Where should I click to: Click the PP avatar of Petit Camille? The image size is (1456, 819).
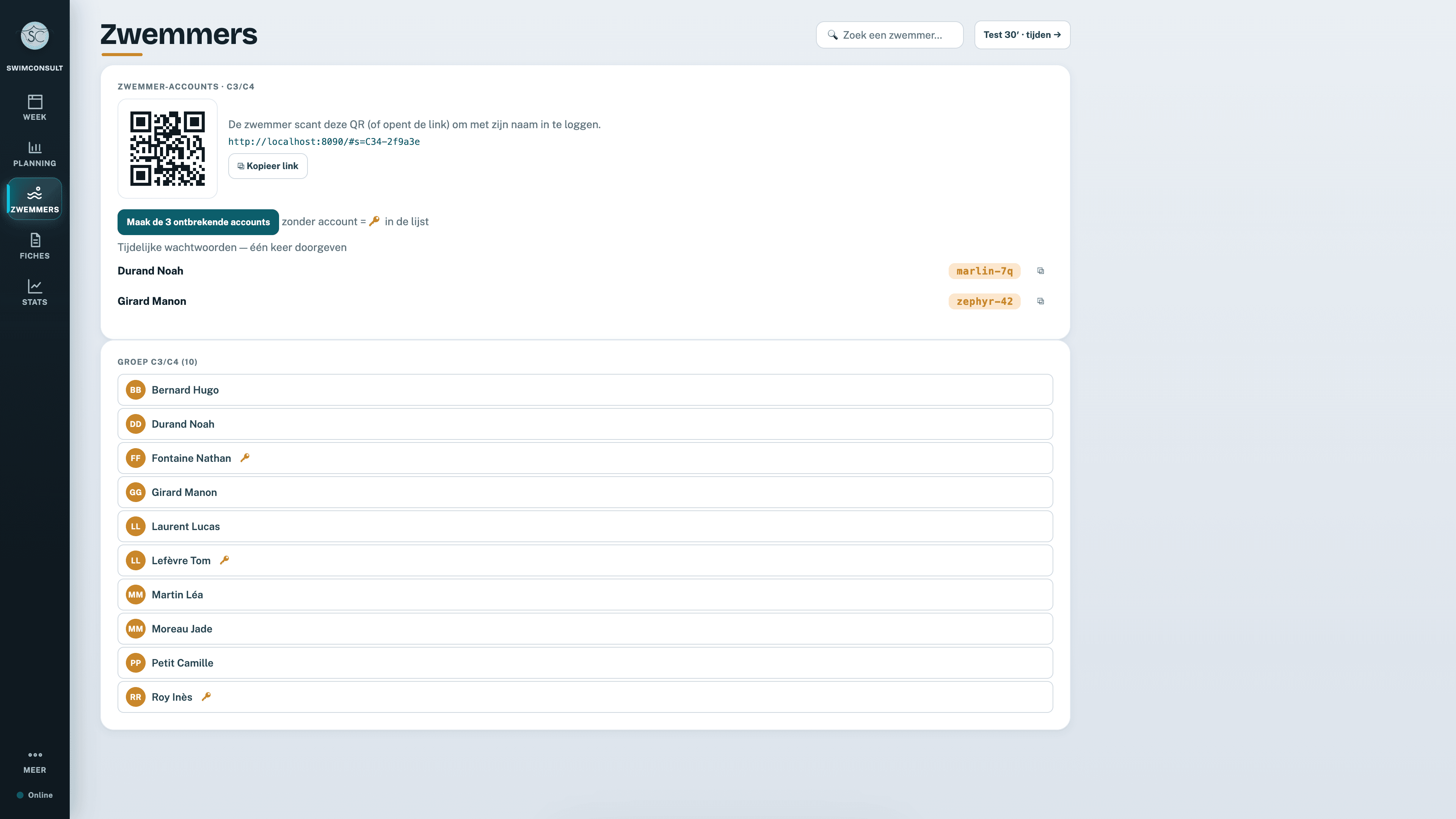(x=136, y=663)
